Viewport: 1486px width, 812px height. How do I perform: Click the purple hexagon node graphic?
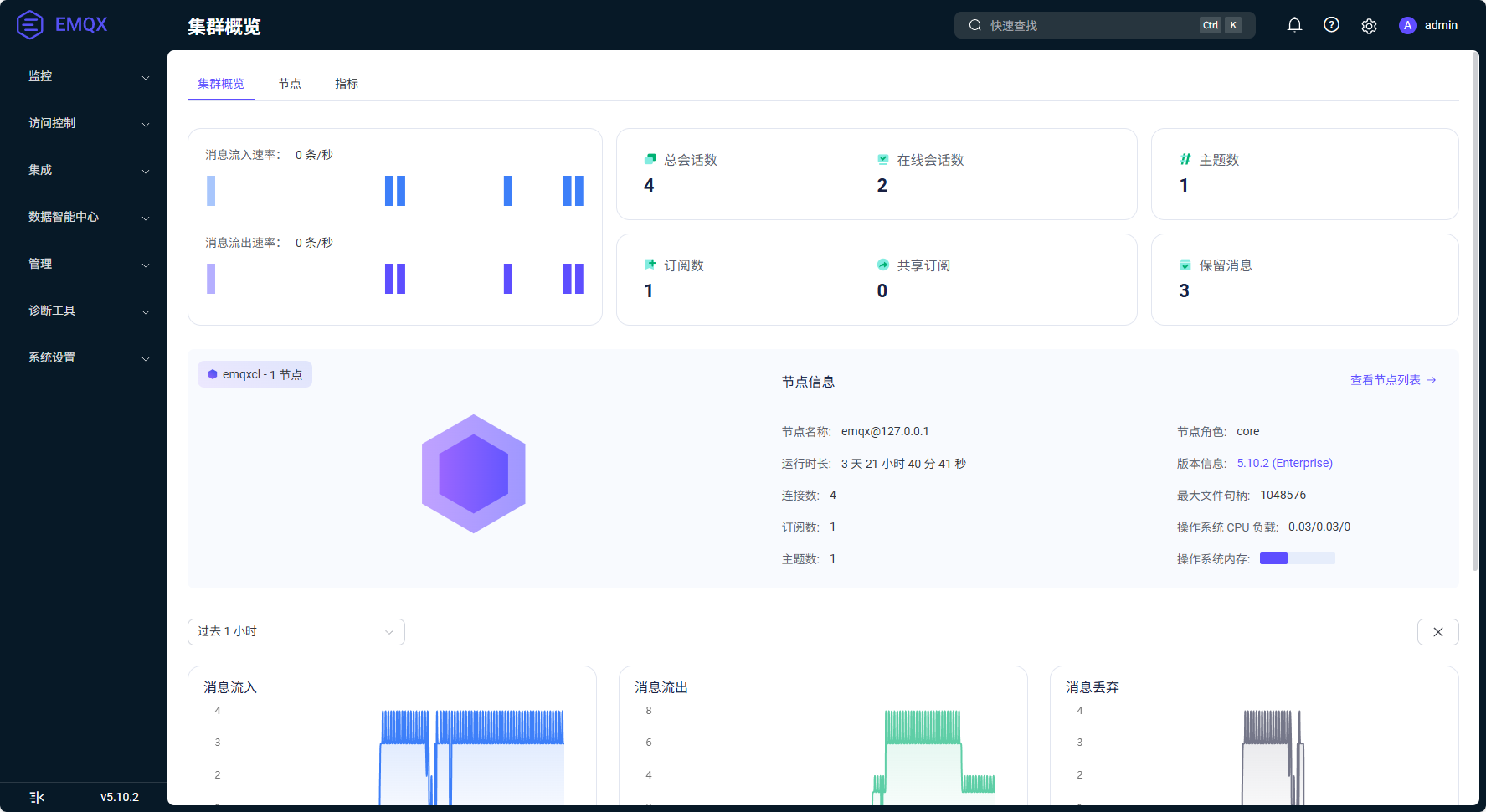(x=474, y=474)
